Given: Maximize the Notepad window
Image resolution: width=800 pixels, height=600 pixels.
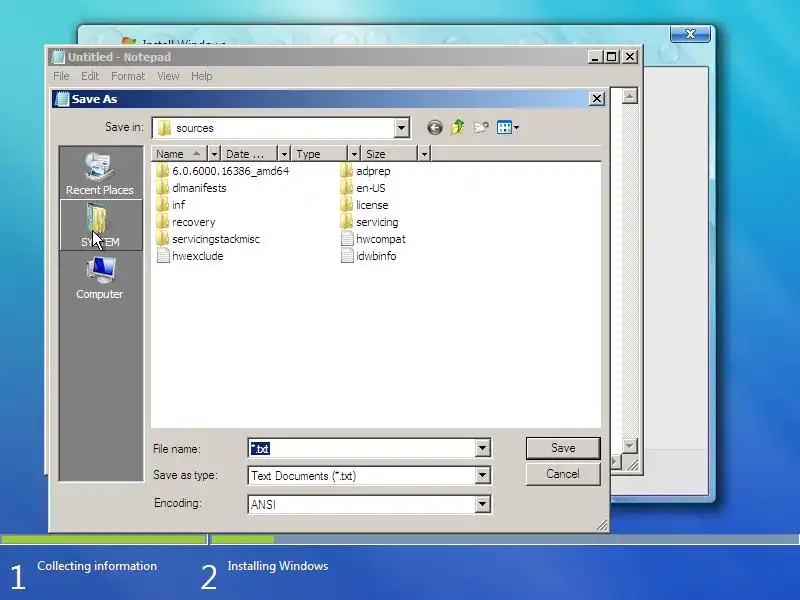Looking at the screenshot, I should click(x=612, y=57).
